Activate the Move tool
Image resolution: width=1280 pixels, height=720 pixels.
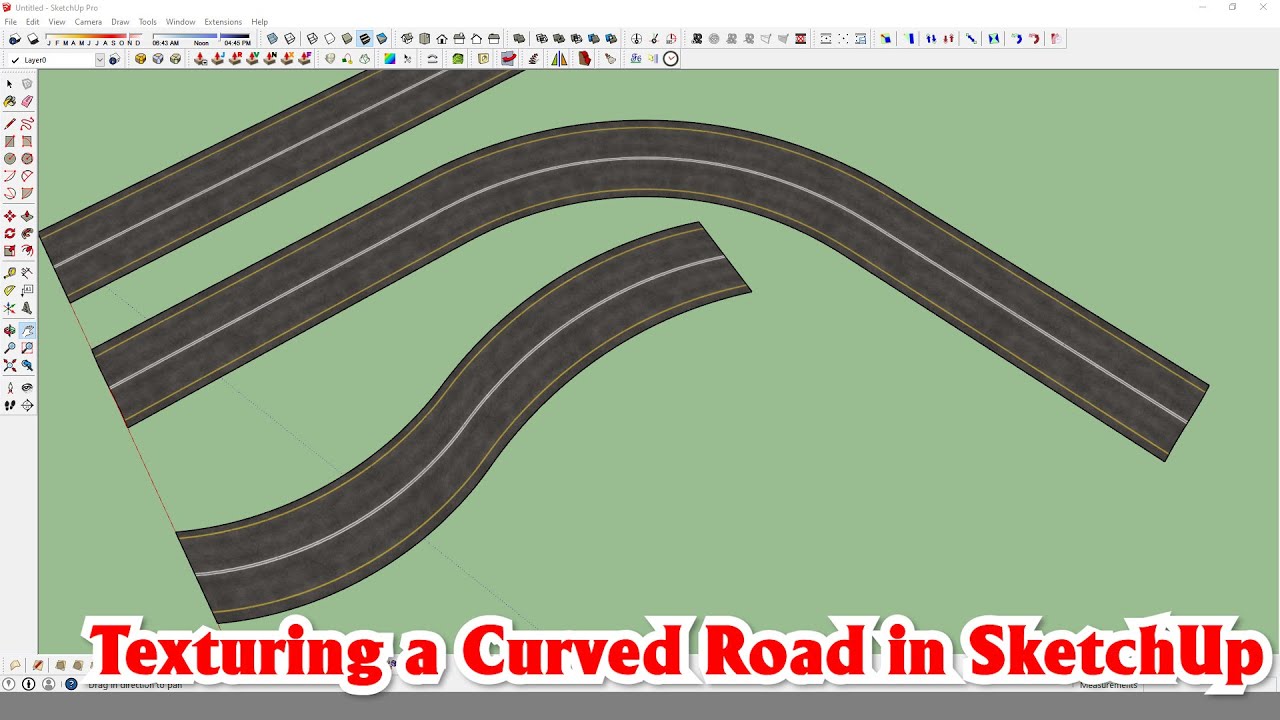point(10,216)
